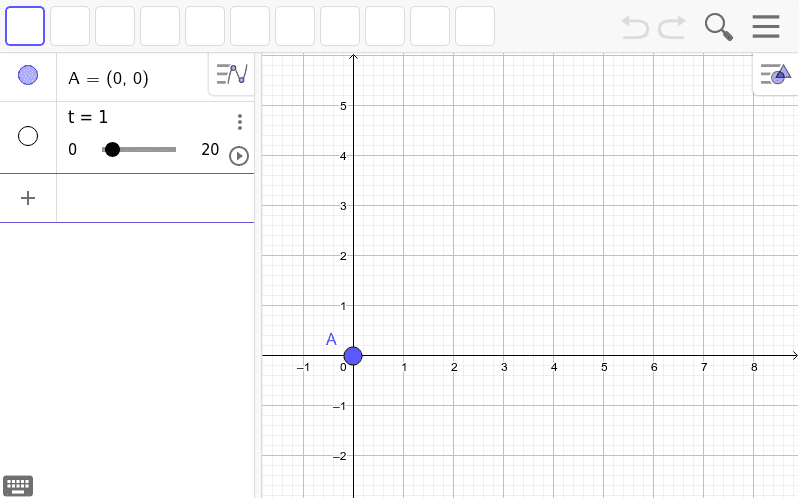Image resolution: width=800 pixels, height=500 pixels.
Task: Click the x-axis label 5
Action: pyautogui.click(x=604, y=367)
